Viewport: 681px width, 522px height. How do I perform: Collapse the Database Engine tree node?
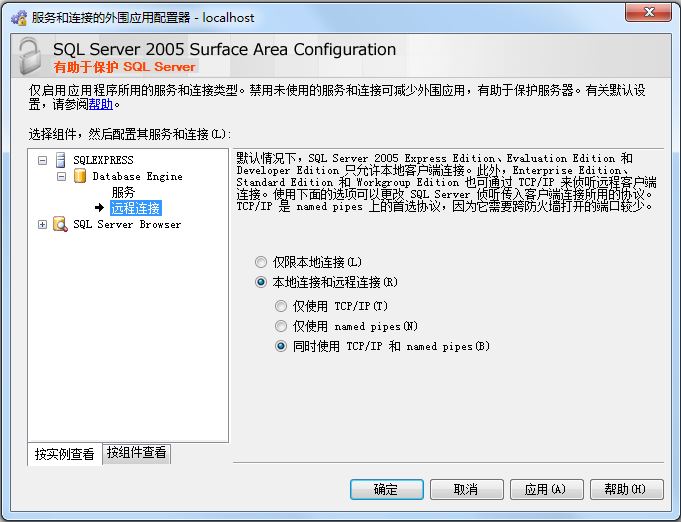point(61,176)
